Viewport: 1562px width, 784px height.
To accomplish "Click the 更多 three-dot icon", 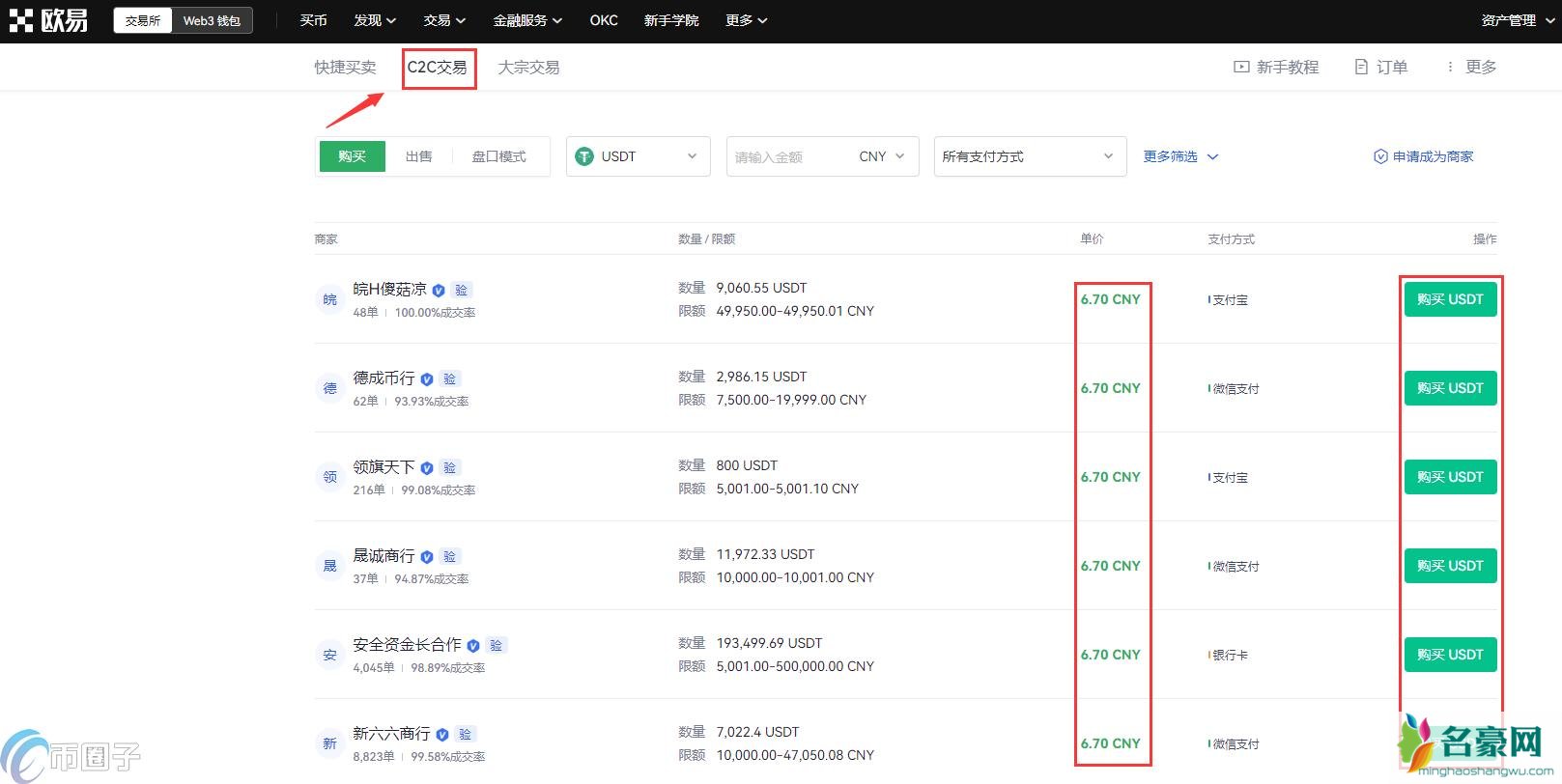I will pos(1450,67).
